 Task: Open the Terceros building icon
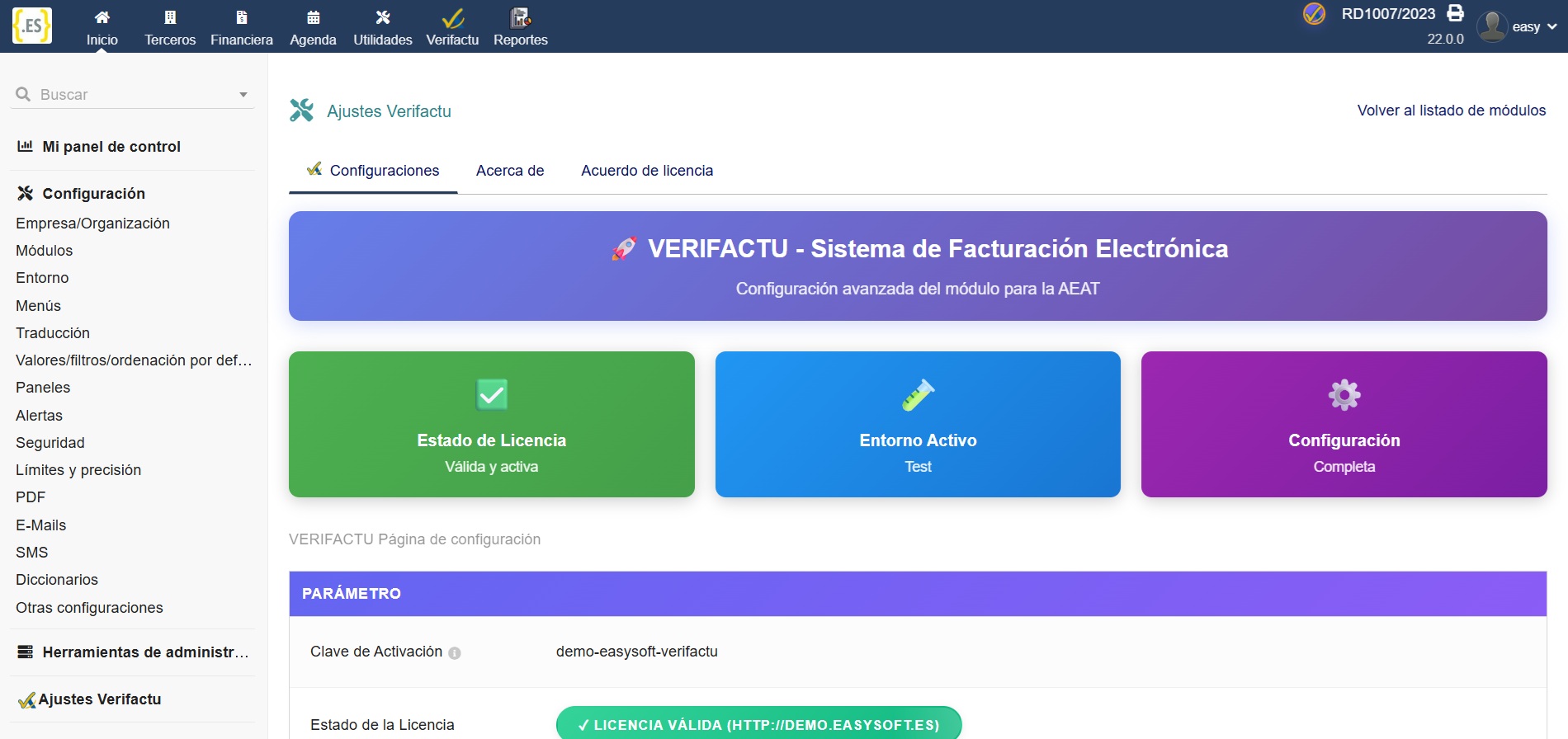(170, 17)
